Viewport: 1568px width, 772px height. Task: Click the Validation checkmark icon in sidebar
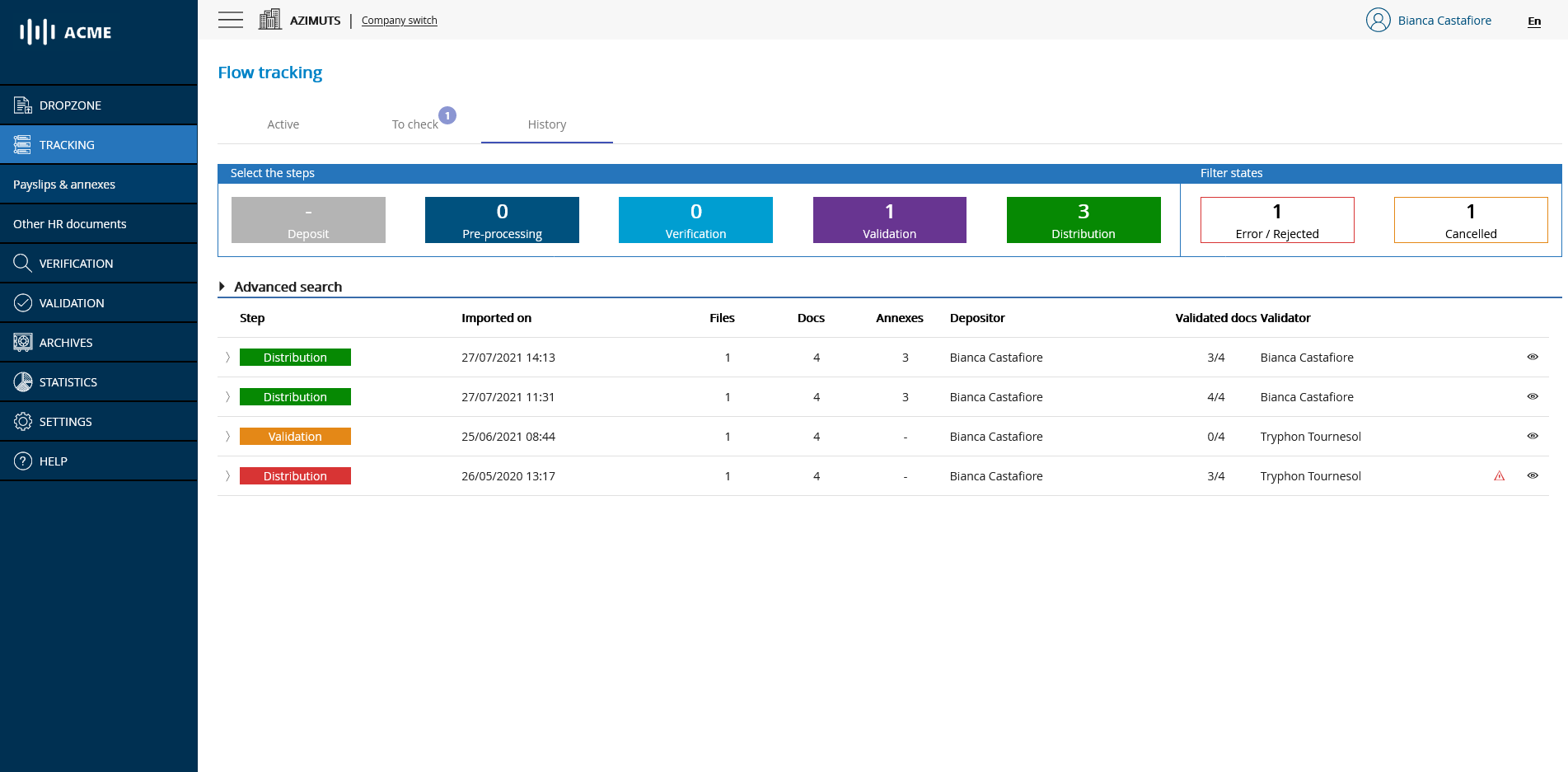[22, 302]
